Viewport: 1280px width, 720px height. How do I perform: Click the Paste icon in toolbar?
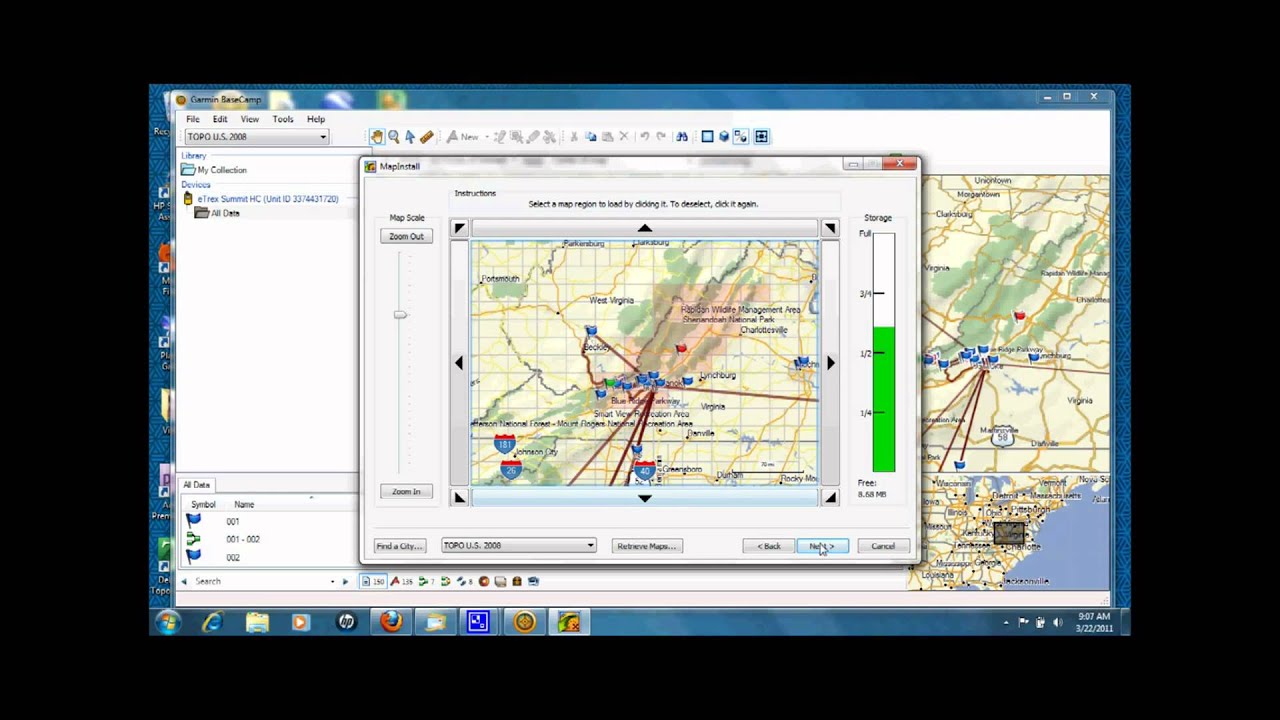tap(607, 137)
